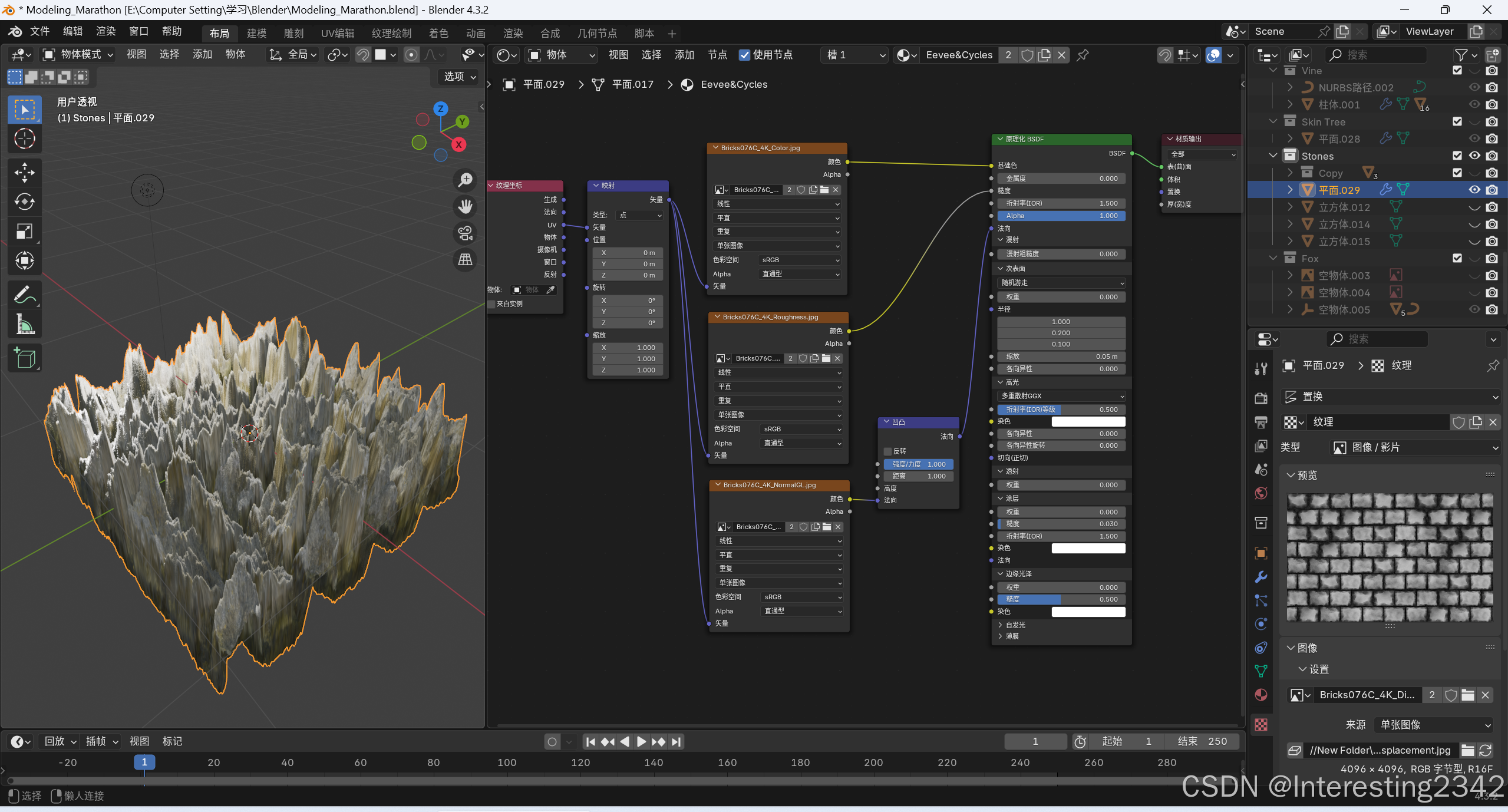Collapse the Stones collection in outliner
This screenshot has width=1508, height=812.
click(1273, 156)
